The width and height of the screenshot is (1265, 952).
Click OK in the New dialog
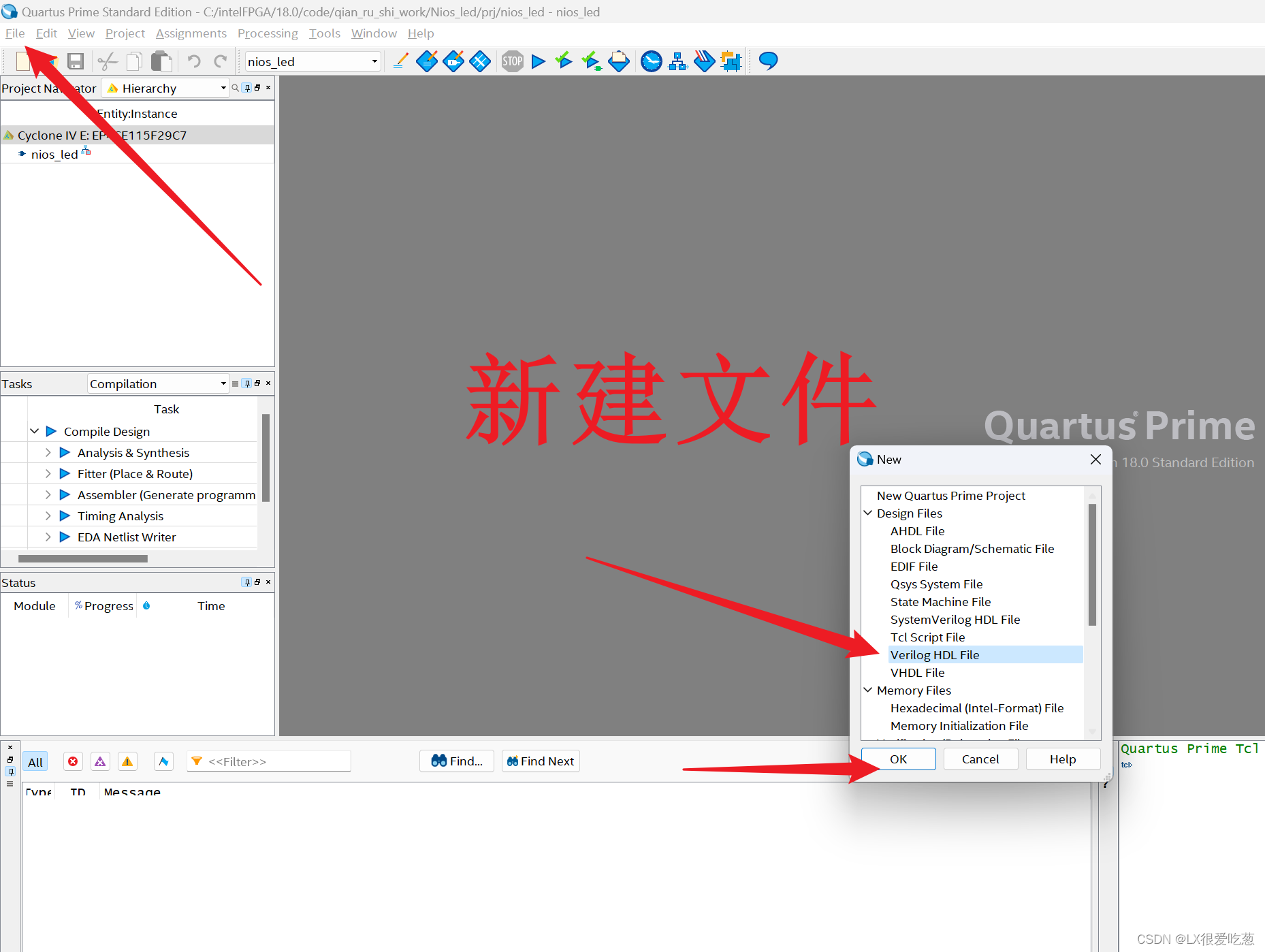tap(899, 759)
